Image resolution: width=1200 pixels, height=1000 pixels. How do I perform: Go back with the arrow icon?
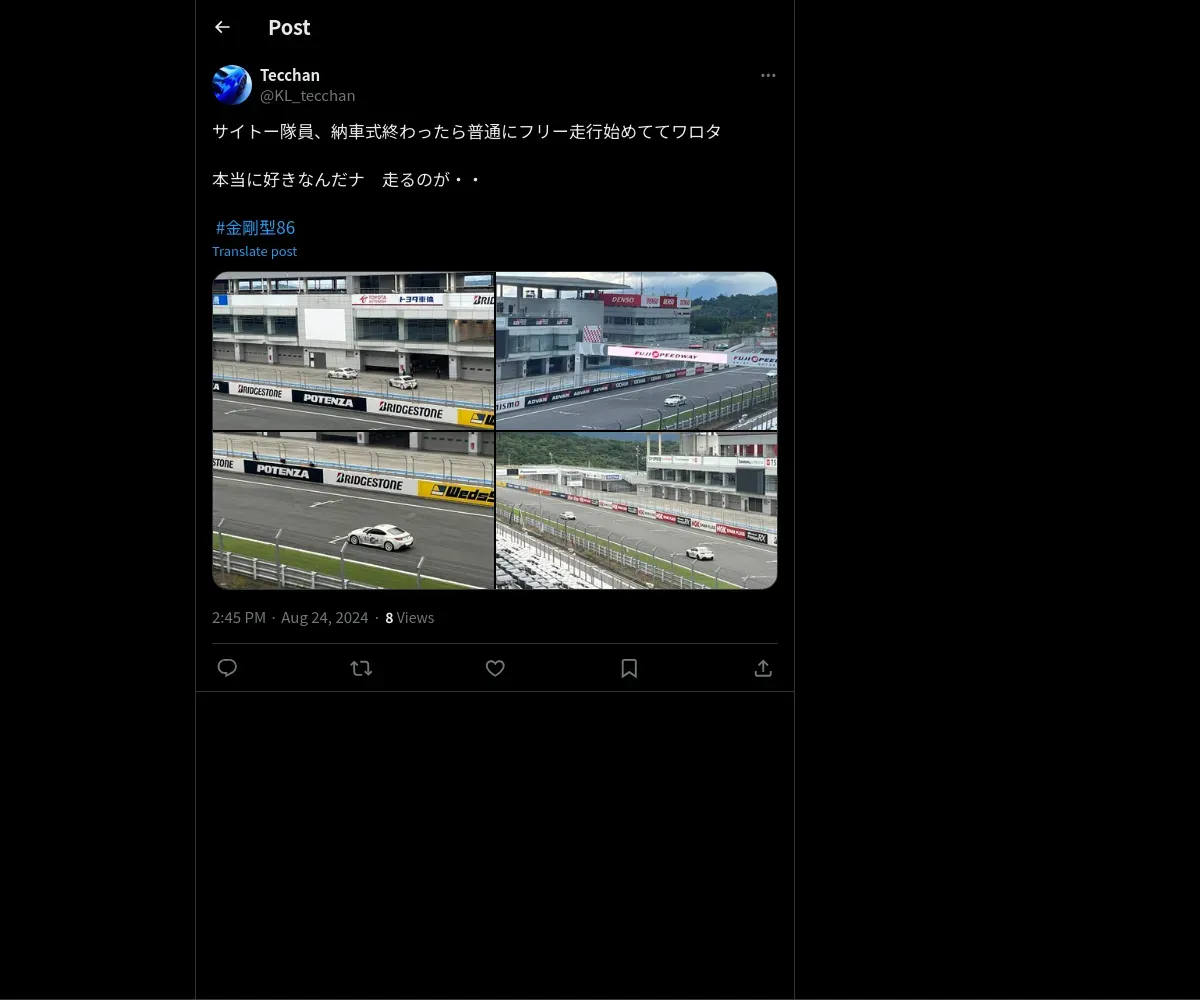pyautogui.click(x=222, y=27)
